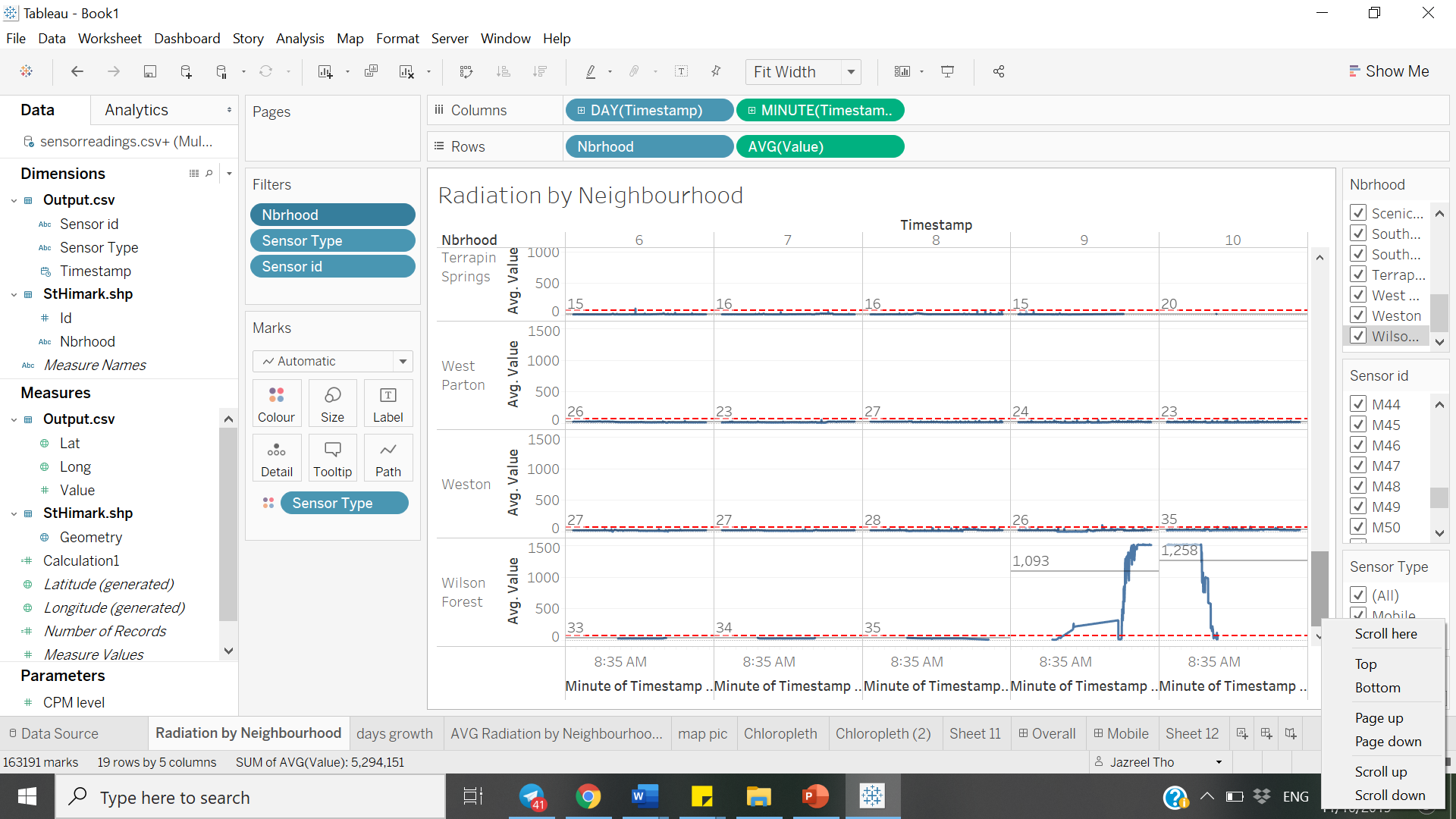
Task: Click the Tableau start page logo icon
Action: pyautogui.click(x=26, y=71)
